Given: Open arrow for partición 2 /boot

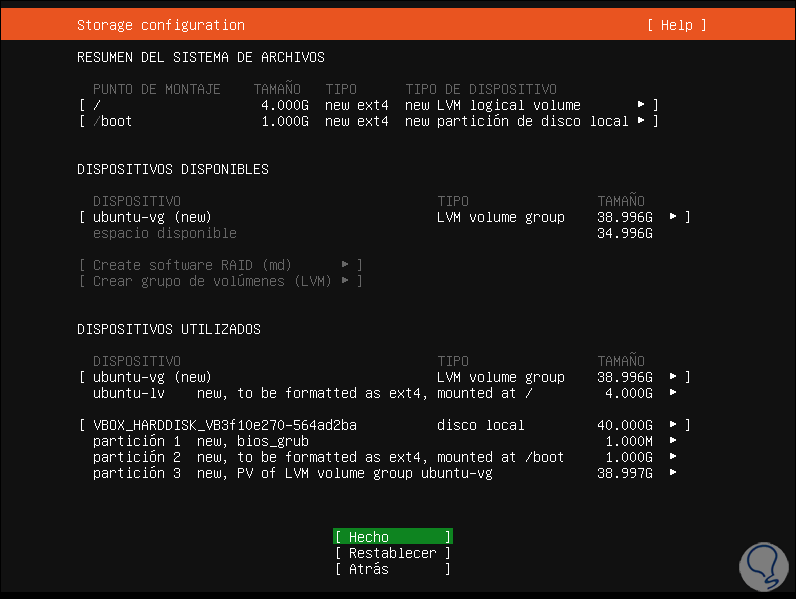Looking at the screenshot, I should (673, 457).
